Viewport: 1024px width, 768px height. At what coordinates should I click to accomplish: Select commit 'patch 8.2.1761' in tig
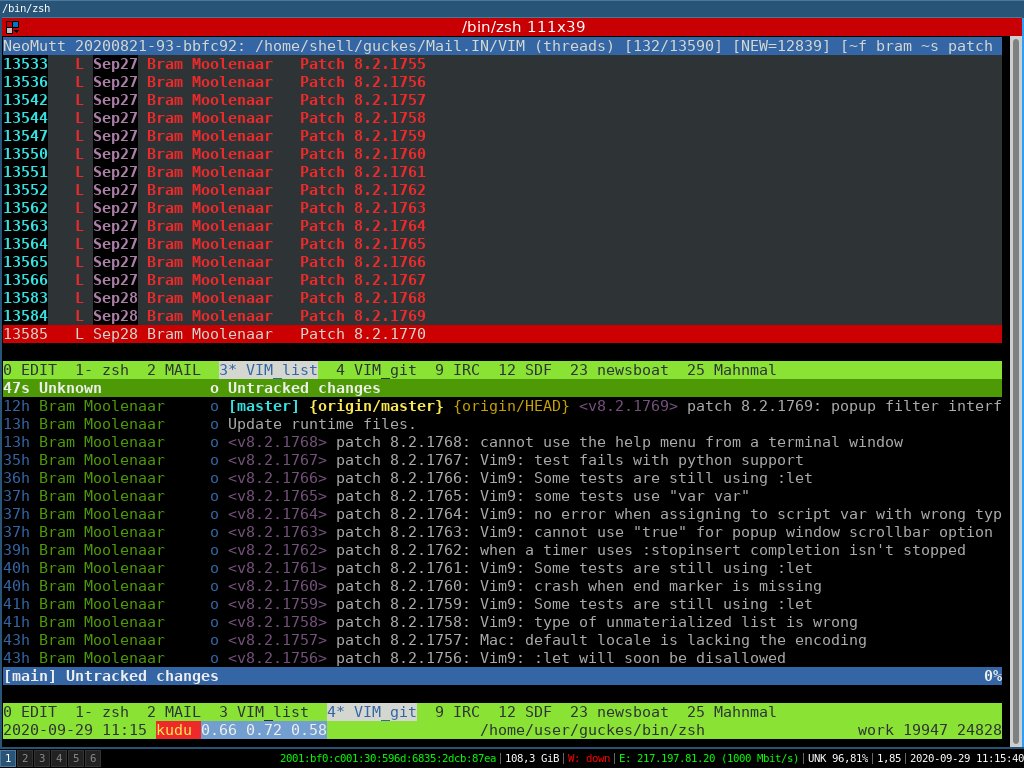(x=502, y=568)
